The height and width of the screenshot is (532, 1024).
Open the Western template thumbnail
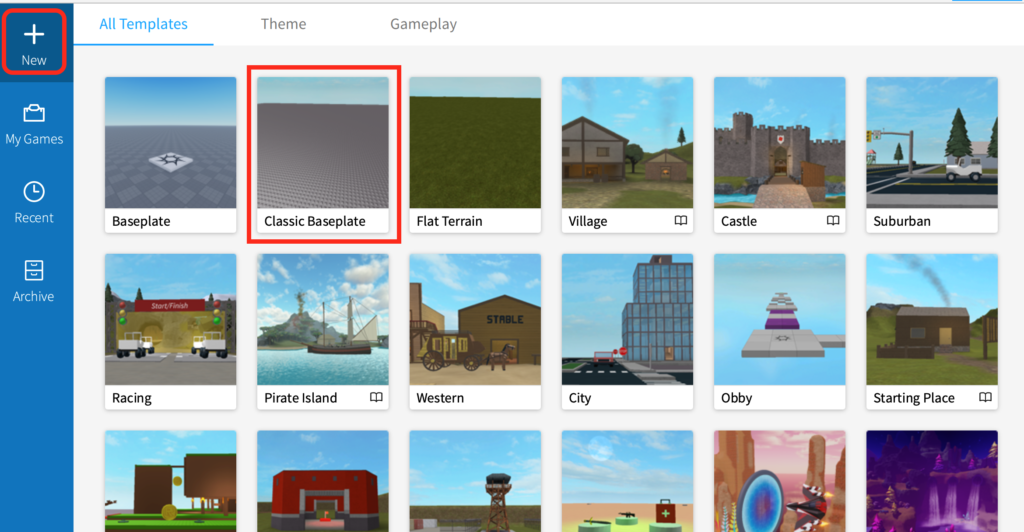(475, 319)
